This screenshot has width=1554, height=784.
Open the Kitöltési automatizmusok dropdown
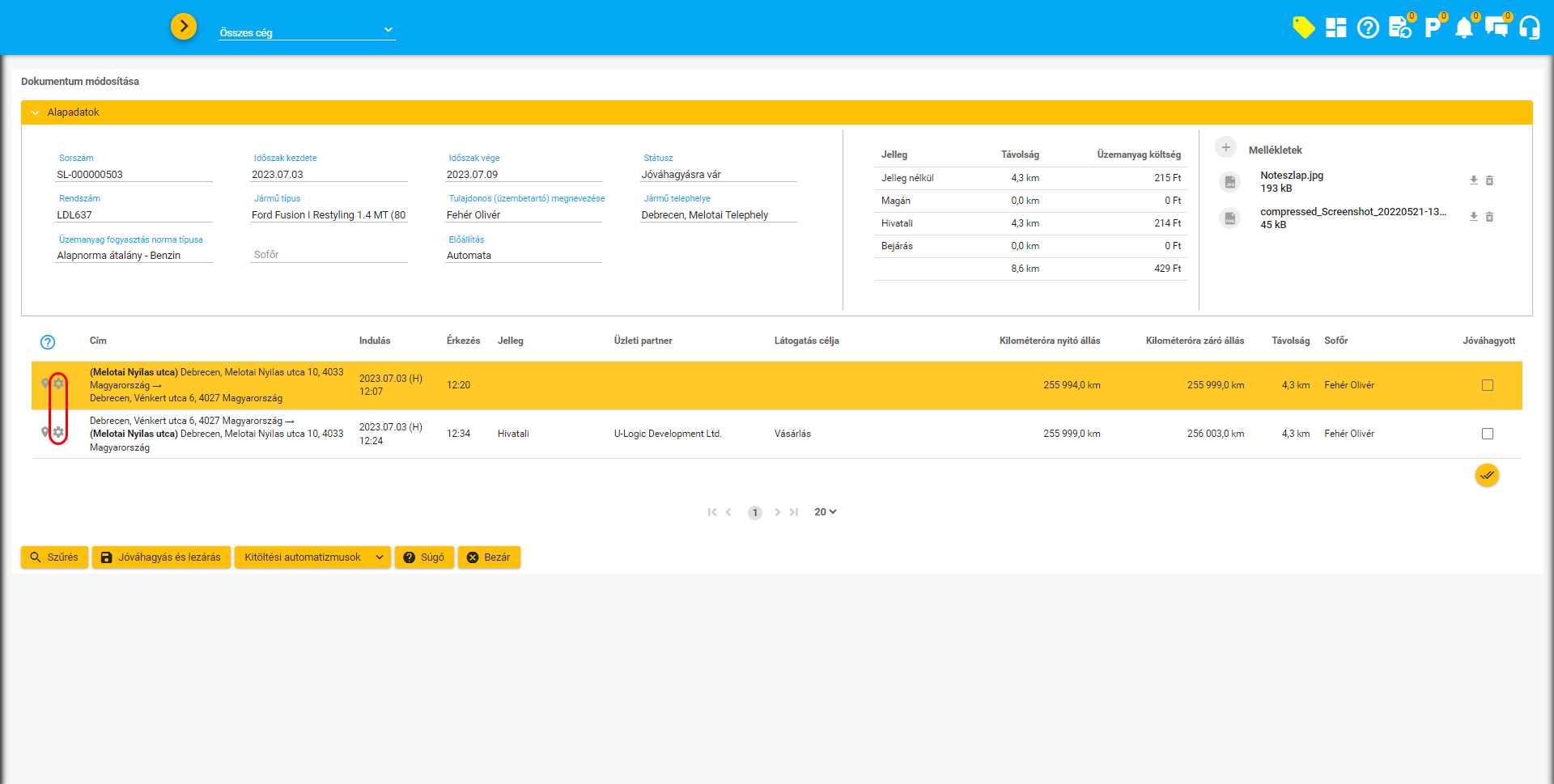point(312,557)
